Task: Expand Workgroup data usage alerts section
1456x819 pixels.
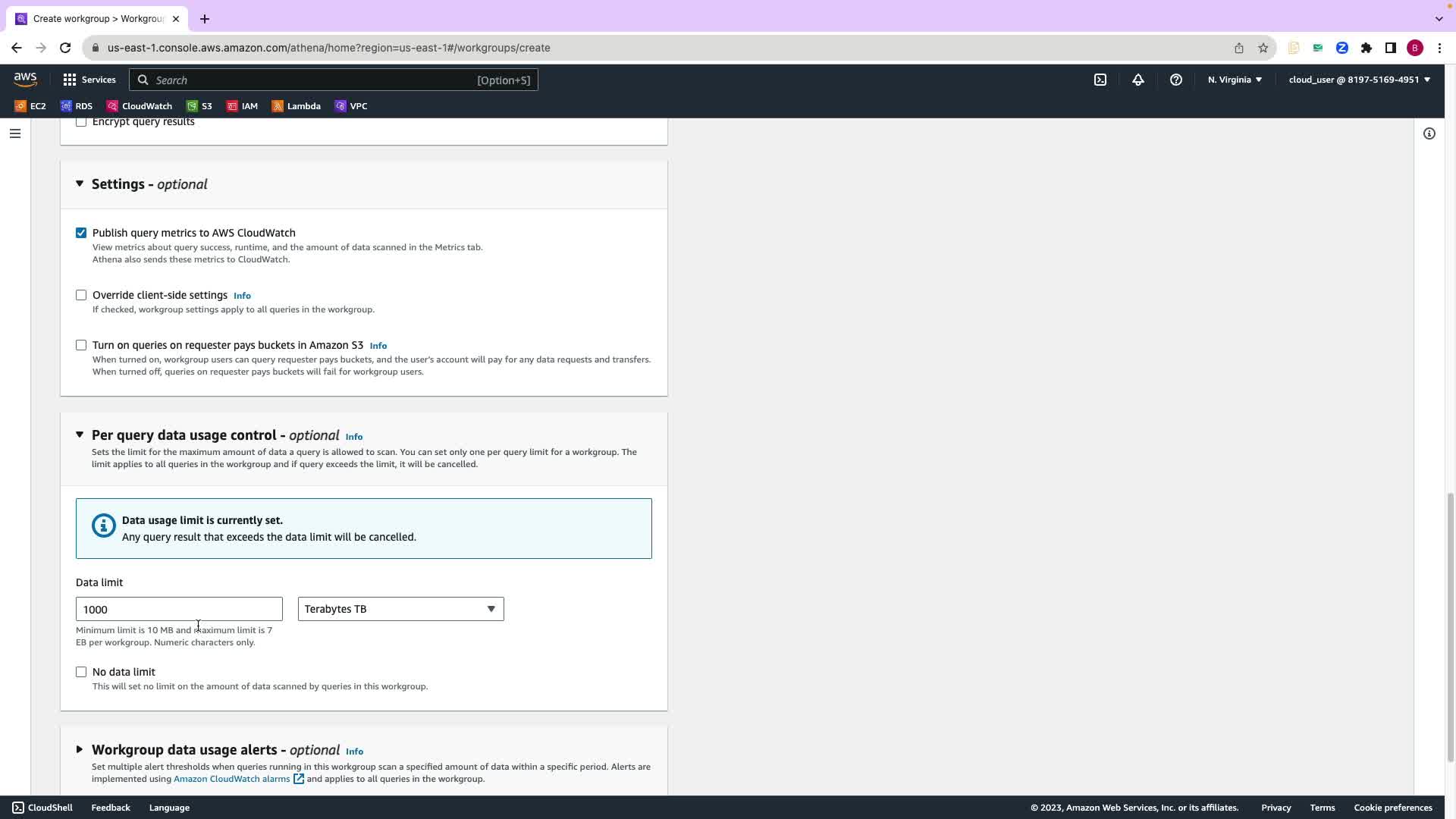Action: (80, 750)
